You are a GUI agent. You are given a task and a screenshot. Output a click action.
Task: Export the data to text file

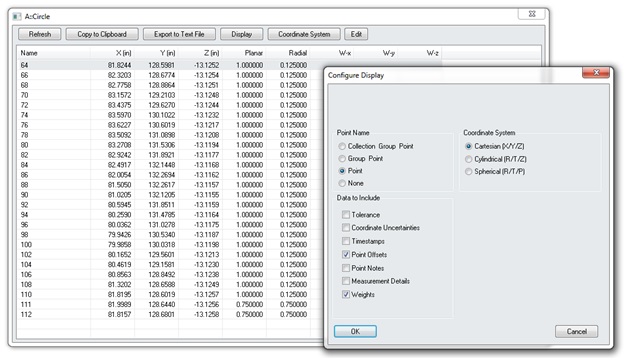click(179, 34)
